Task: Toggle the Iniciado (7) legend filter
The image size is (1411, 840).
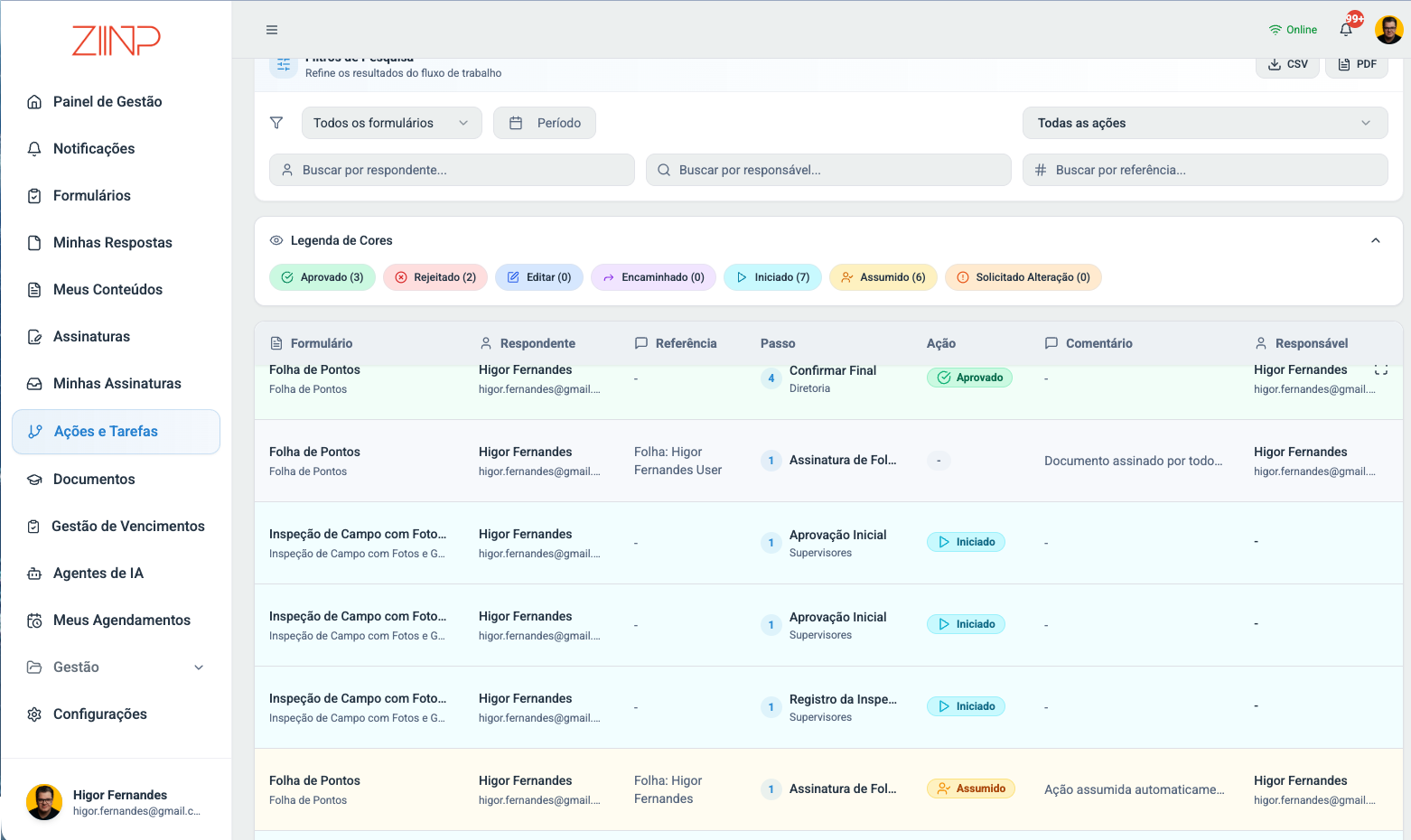Action: tap(772, 277)
